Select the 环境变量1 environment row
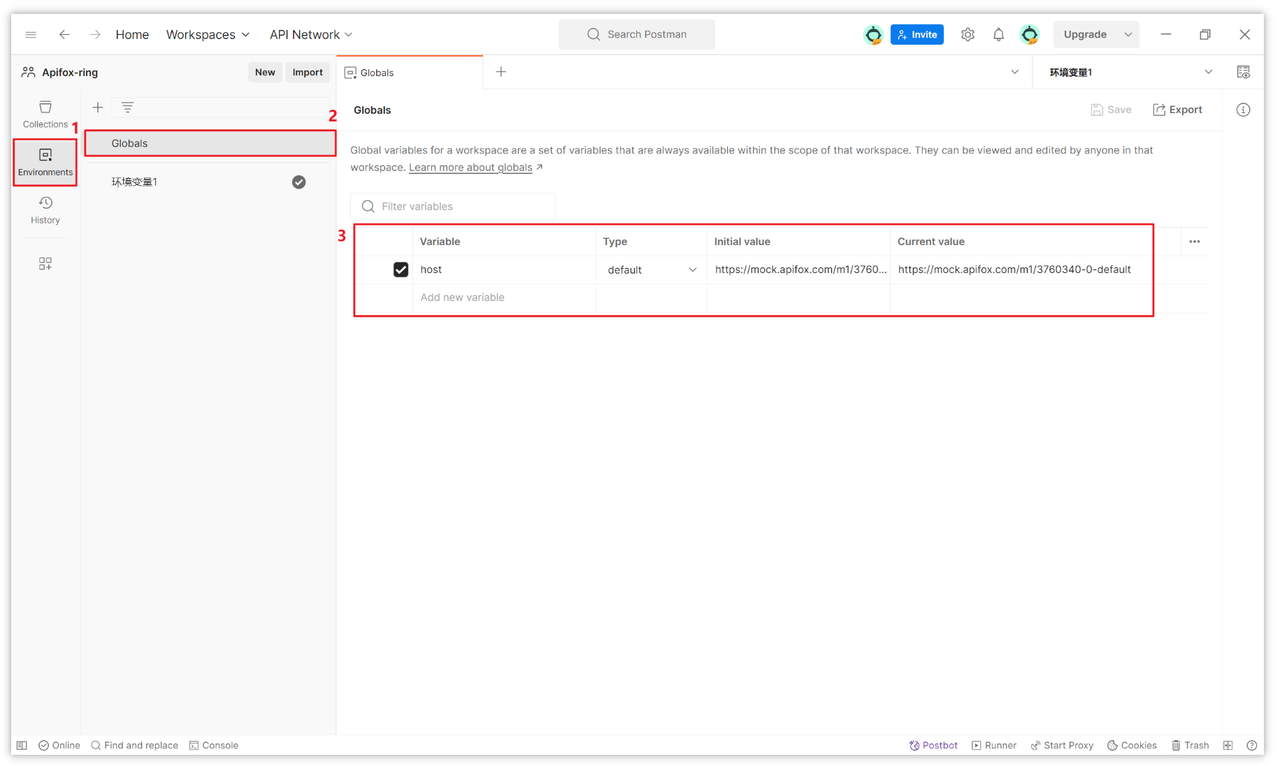 click(x=210, y=182)
